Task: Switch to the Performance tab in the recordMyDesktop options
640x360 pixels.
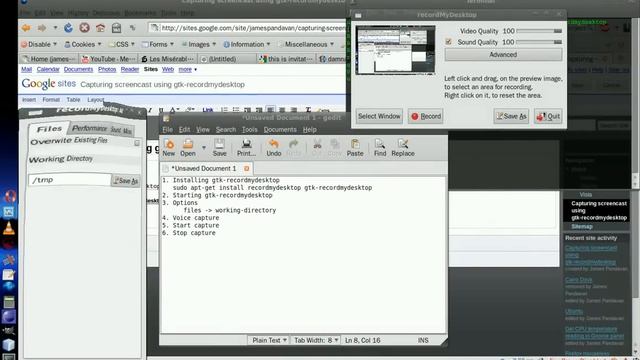Action: pos(89,128)
